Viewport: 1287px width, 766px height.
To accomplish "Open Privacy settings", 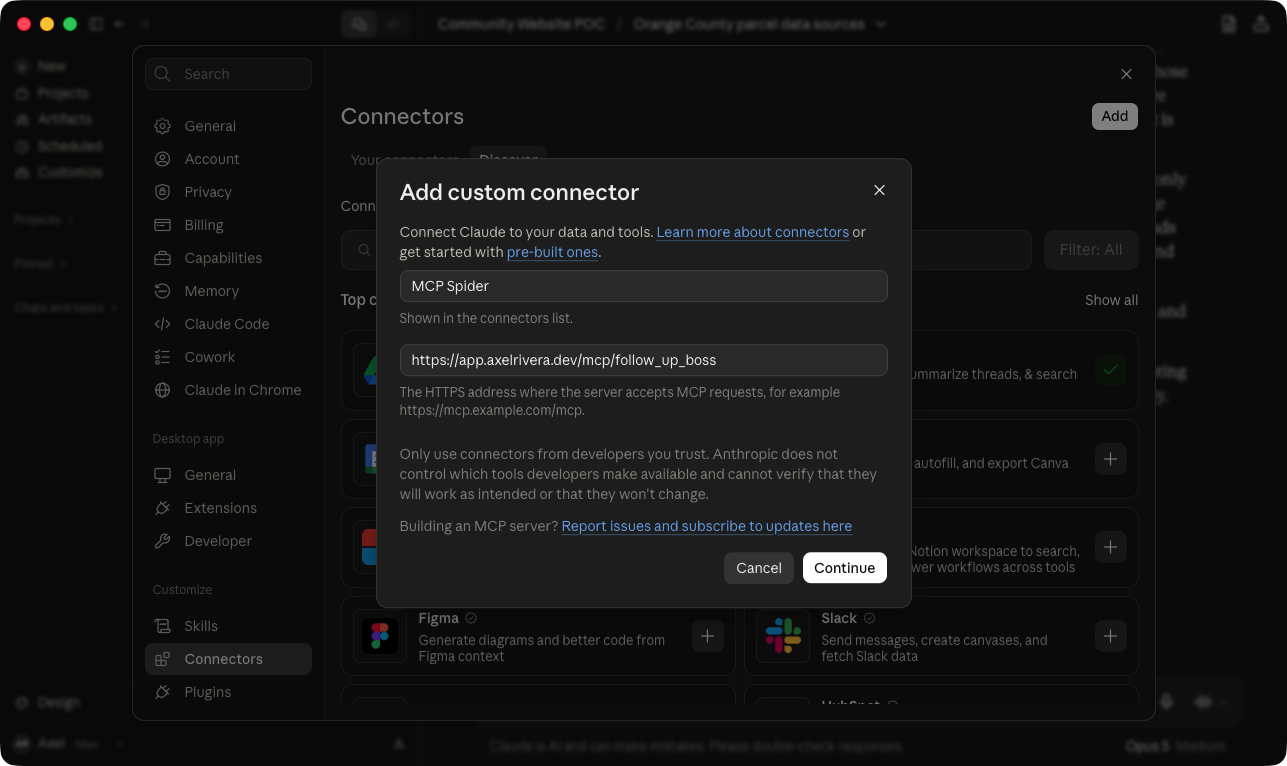I will (228, 192).
